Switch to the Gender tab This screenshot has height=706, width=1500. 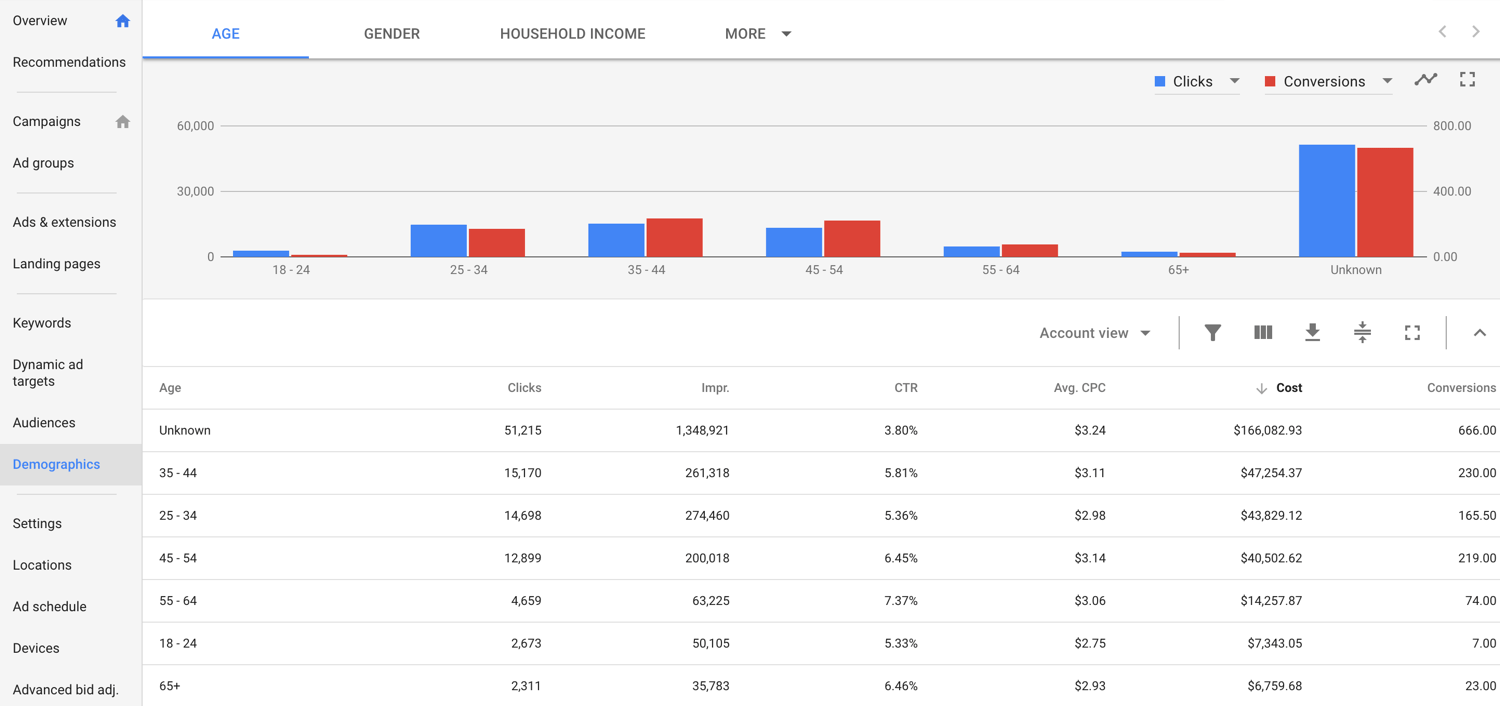click(x=392, y=34)
